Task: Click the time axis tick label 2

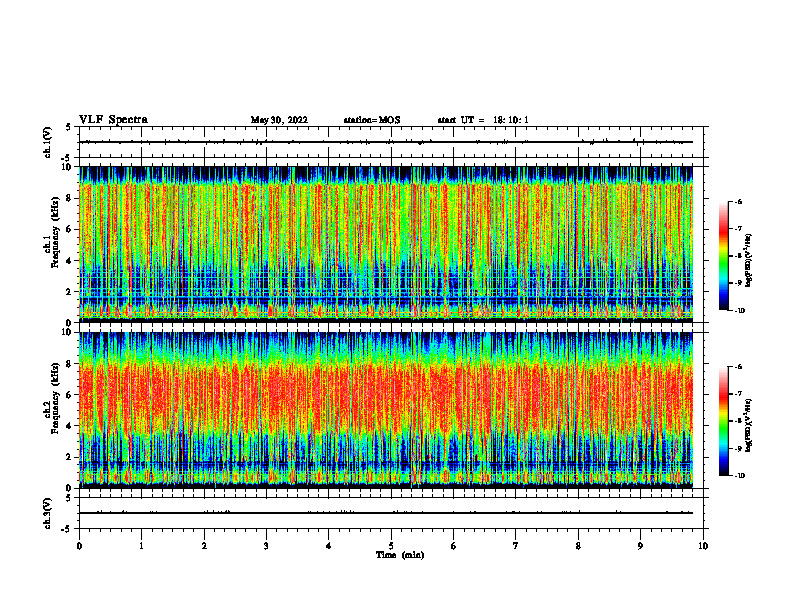Action: [x=204, y=546]
